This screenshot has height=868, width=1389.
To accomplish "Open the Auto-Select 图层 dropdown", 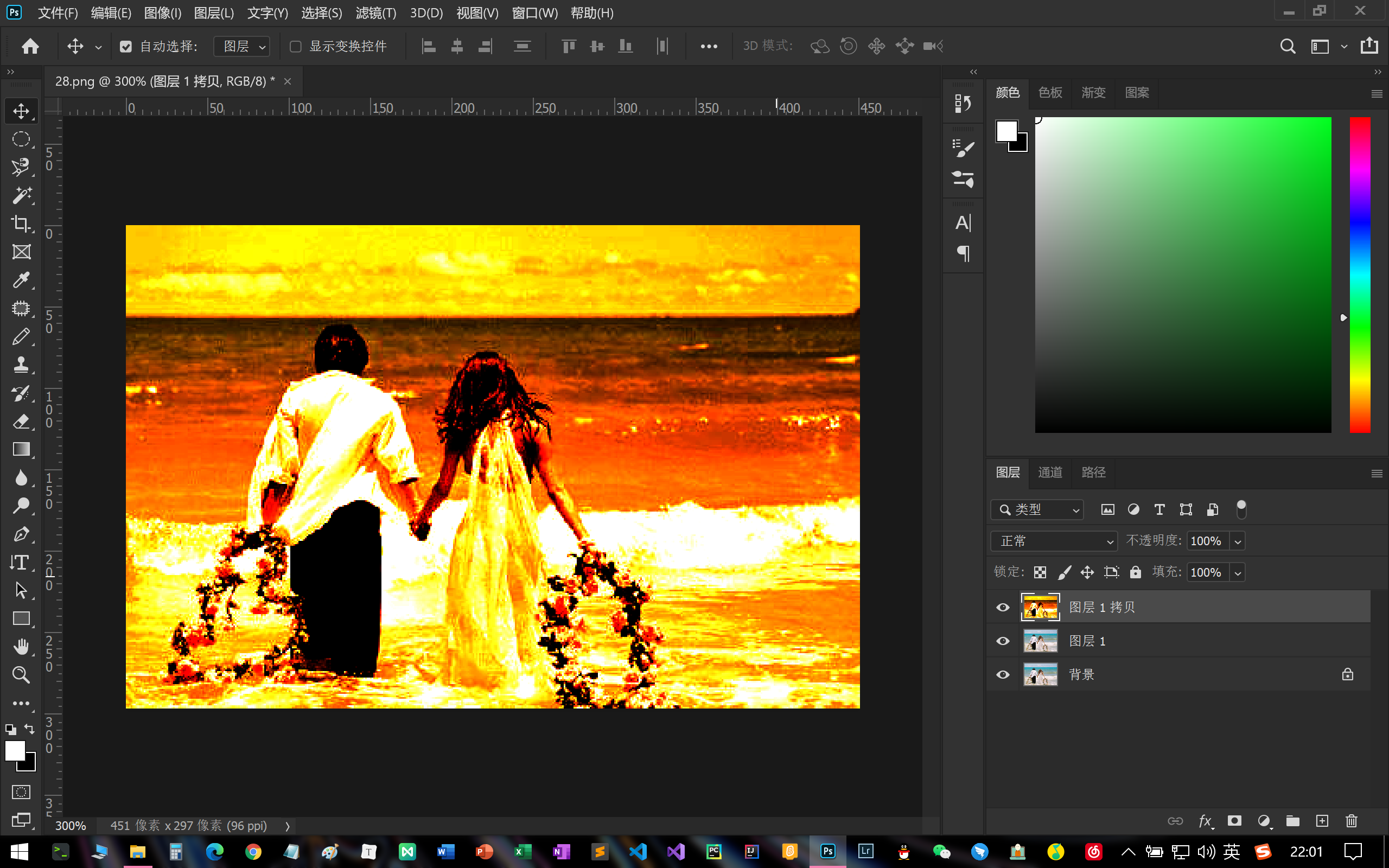I will click(242, 47).
